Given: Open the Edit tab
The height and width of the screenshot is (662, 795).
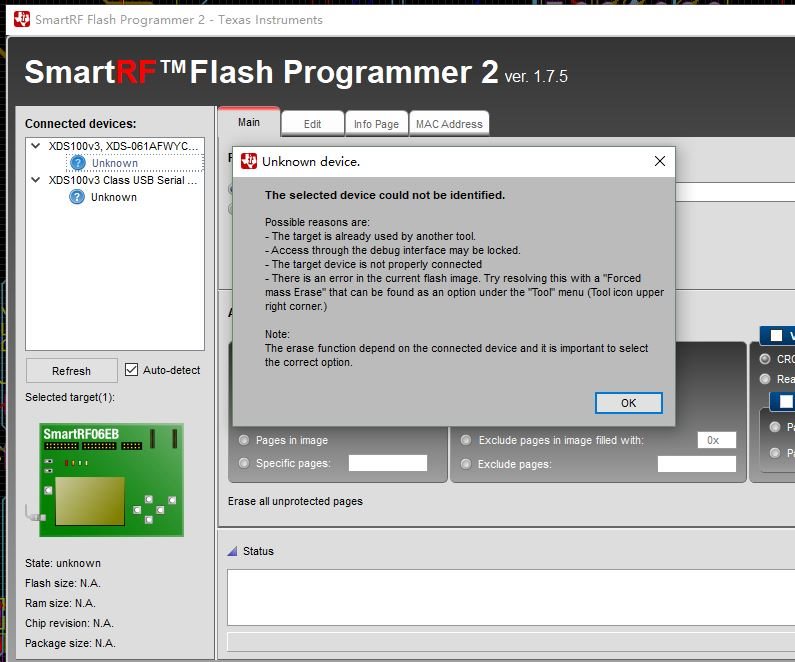Looking at the screenshot, I should click(312, 124).
